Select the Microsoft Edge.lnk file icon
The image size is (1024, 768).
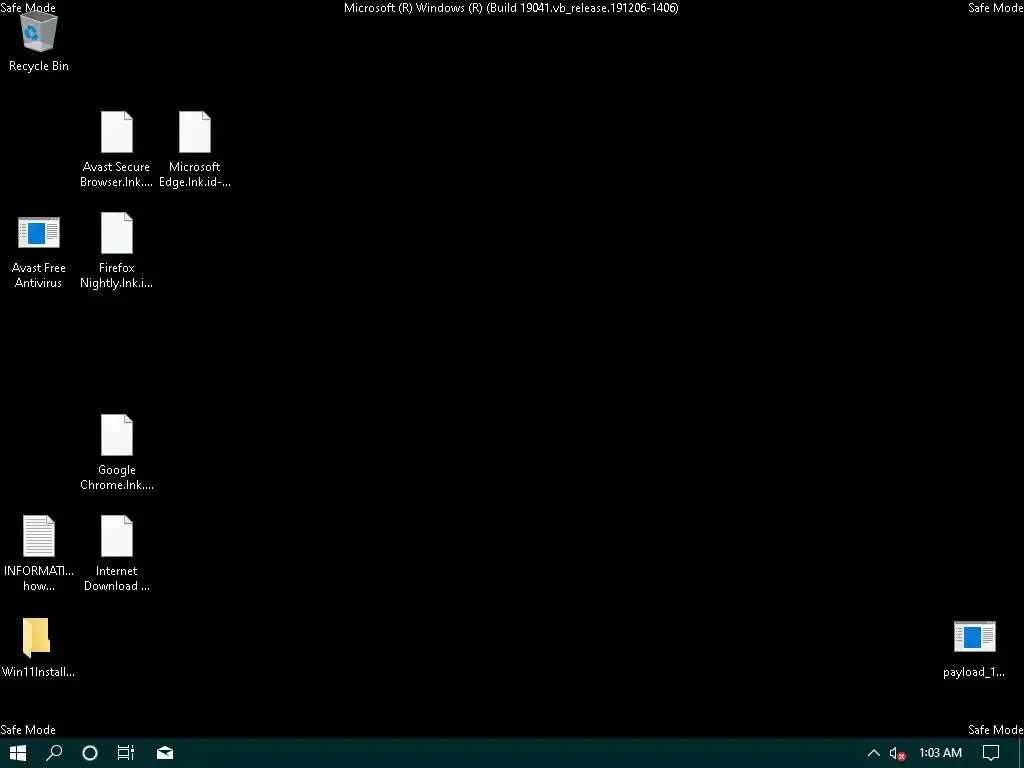point(195,132)
